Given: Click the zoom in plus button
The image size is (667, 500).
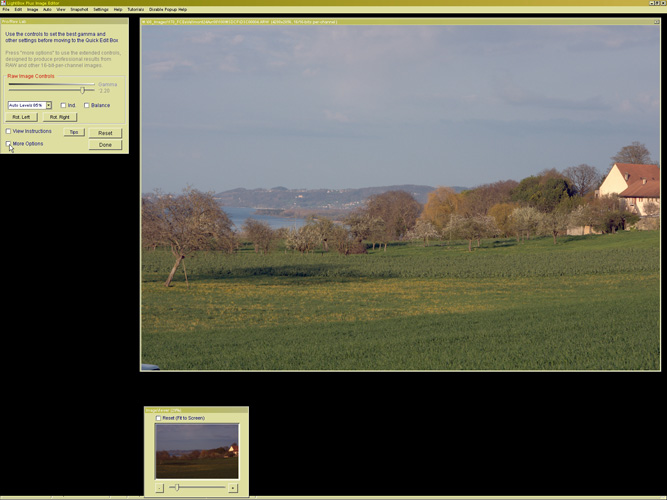Looking at the screenshot, I should tap(233, 488).
